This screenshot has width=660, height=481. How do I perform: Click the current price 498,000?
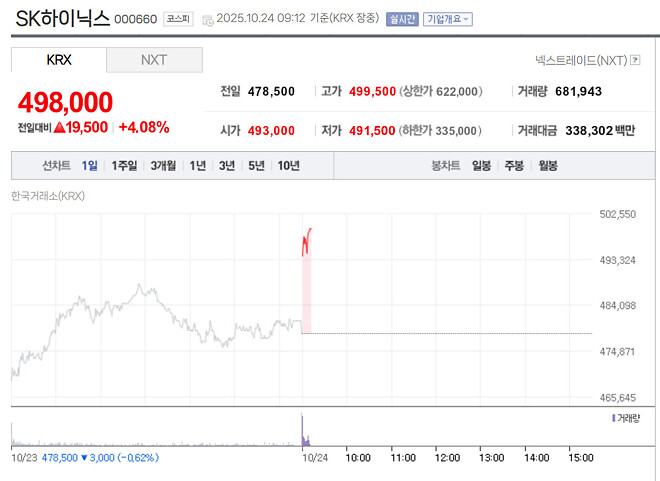(x=65, y=102)
